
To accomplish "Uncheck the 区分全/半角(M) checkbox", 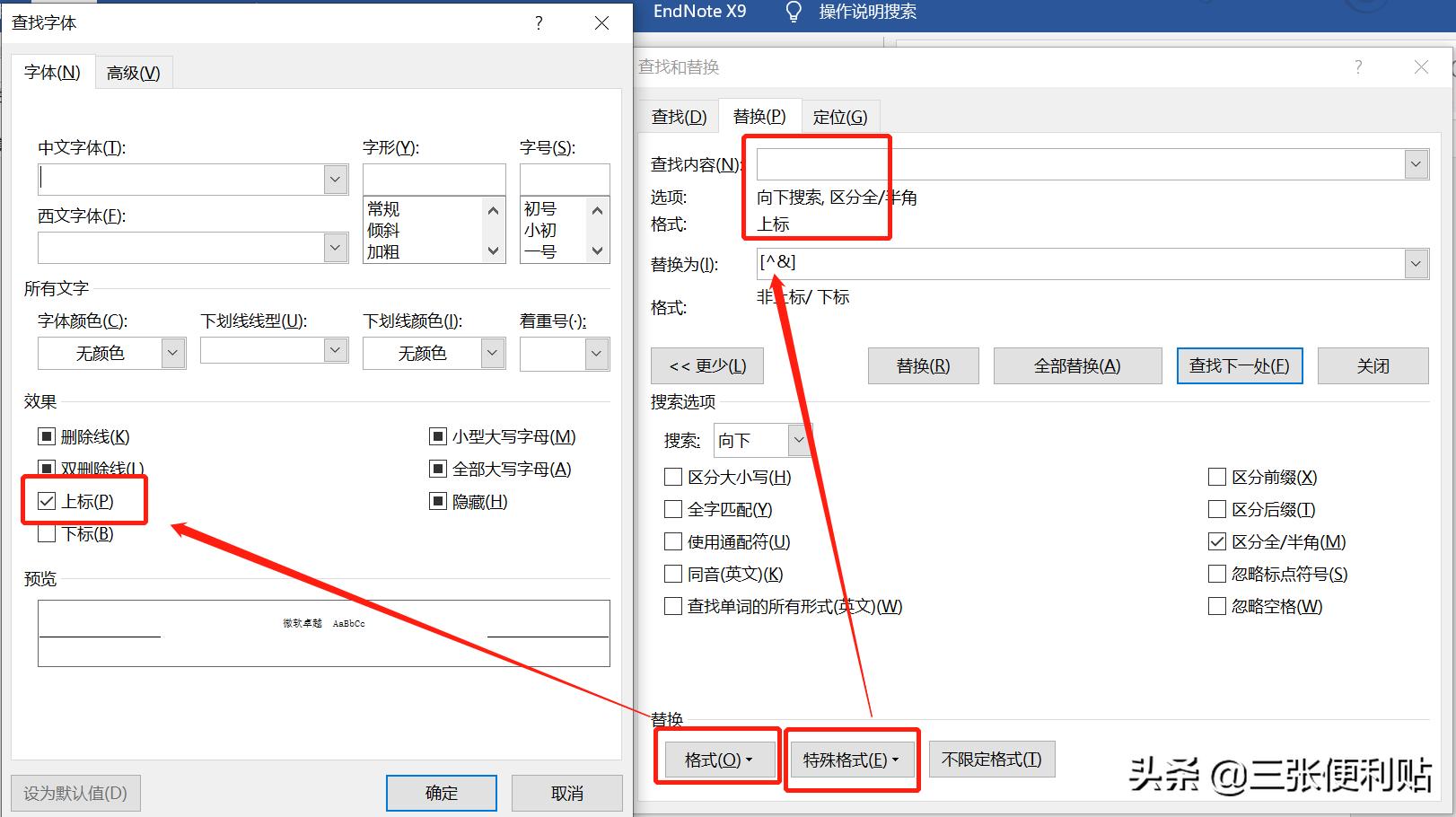I will click(x=1217, y=541).
